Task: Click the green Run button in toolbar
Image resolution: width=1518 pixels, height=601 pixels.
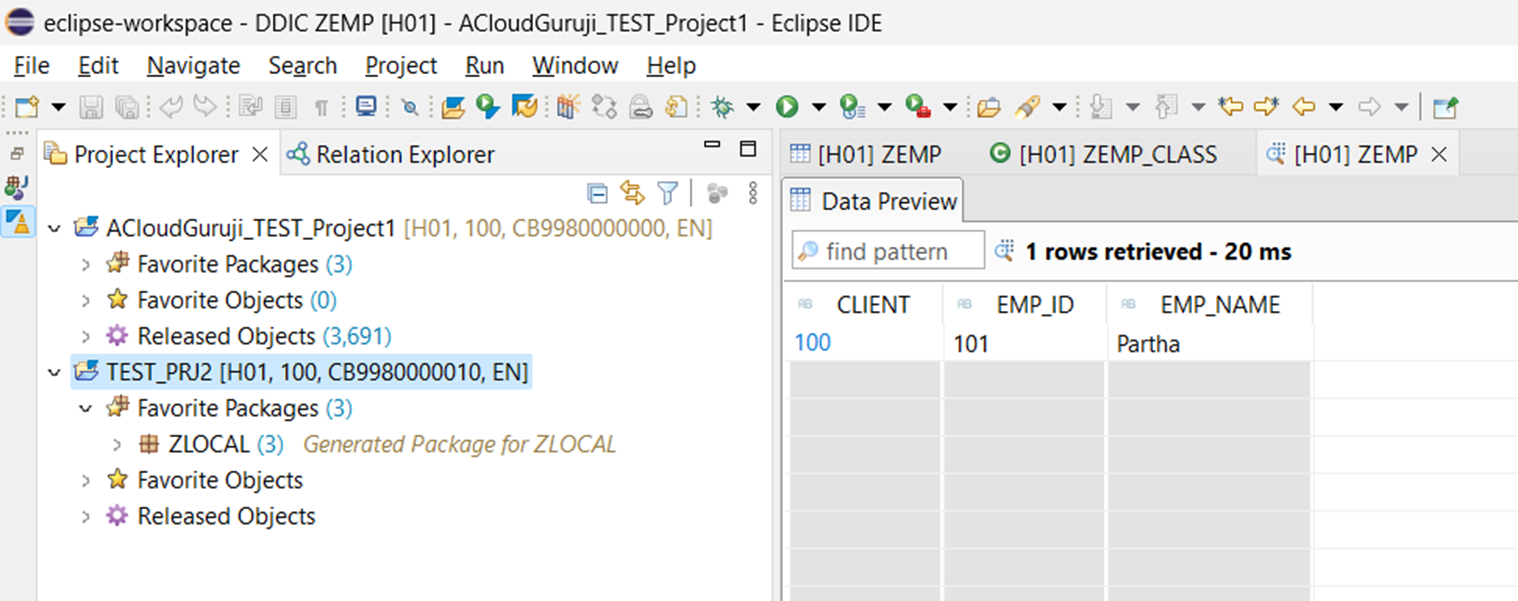Action: (787, 106)
